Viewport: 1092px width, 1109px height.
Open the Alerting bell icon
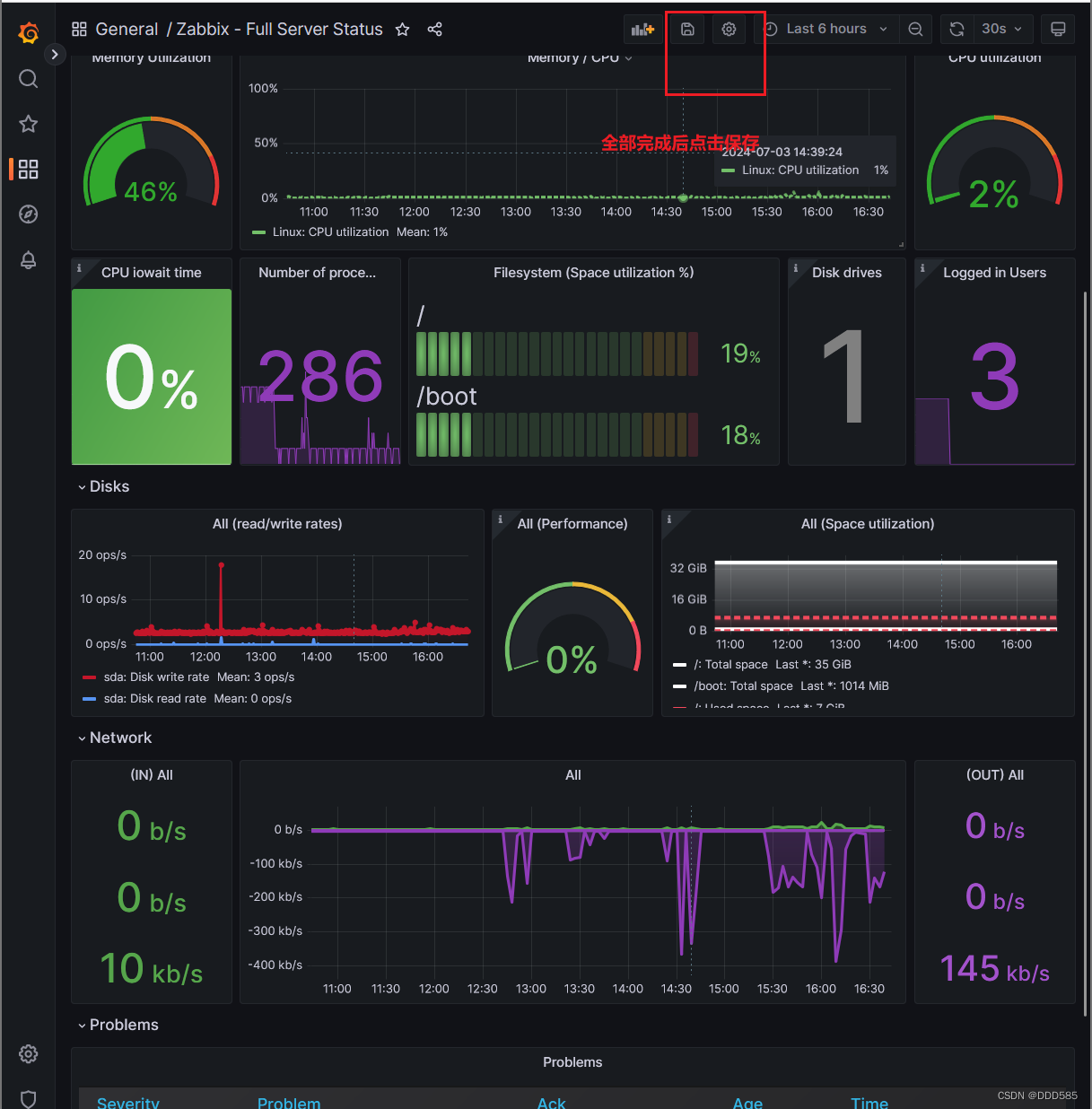29,259
